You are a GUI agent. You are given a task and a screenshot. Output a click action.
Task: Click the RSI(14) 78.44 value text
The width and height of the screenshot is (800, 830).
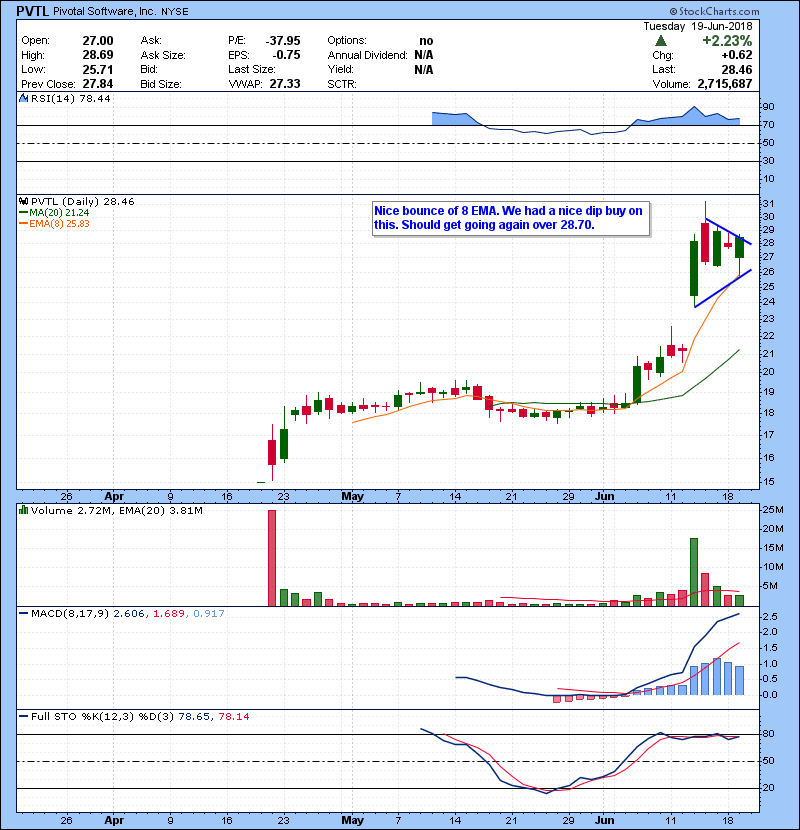(70, 98)
